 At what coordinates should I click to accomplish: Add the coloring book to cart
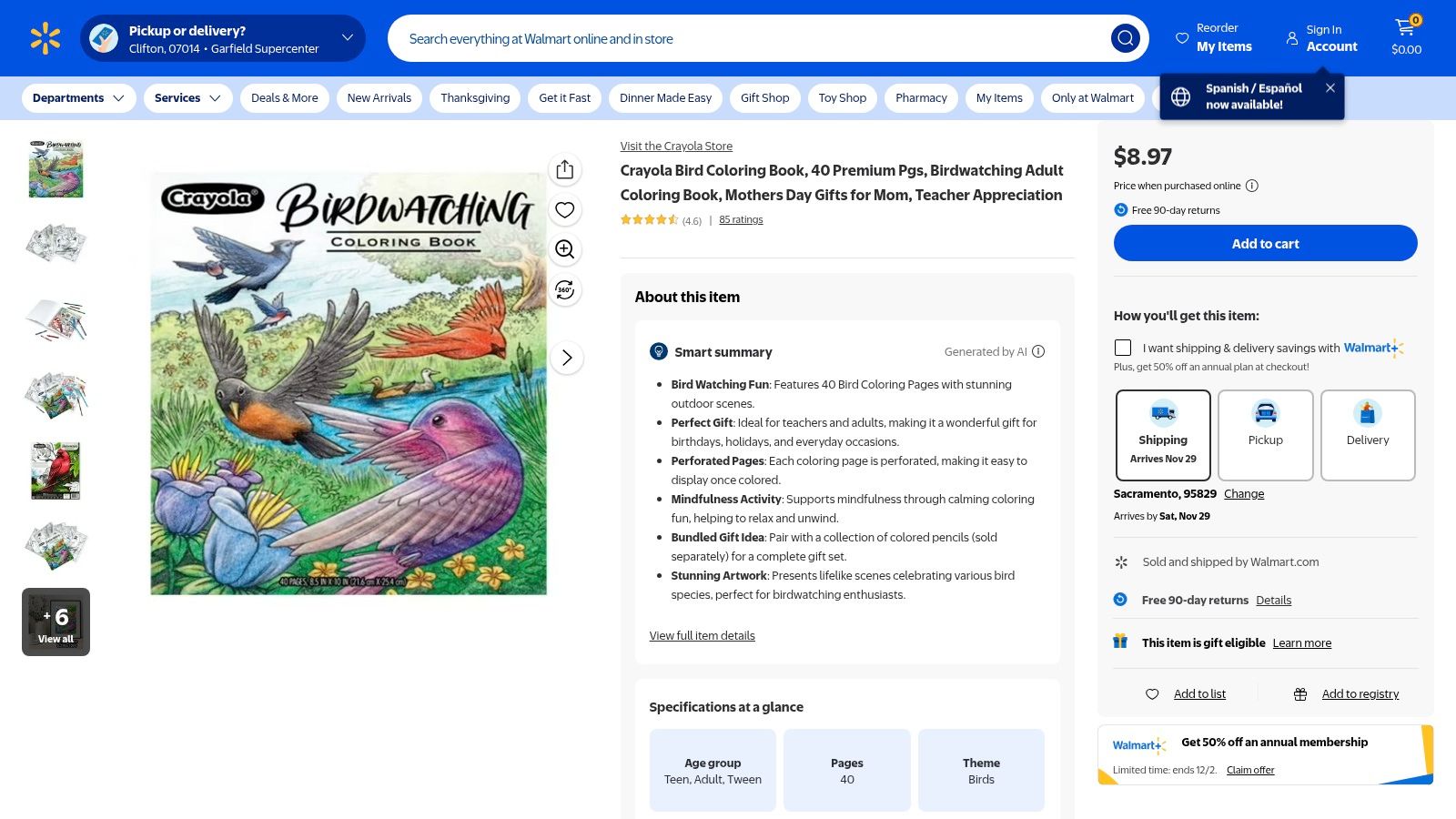pos(1265,243)
